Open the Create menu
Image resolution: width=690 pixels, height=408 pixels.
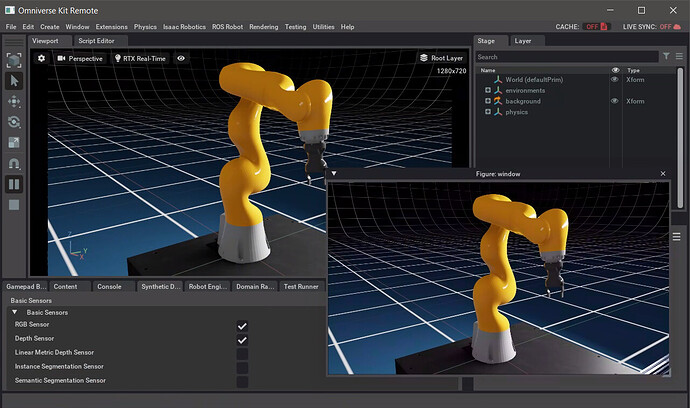[x=50, y=27]
